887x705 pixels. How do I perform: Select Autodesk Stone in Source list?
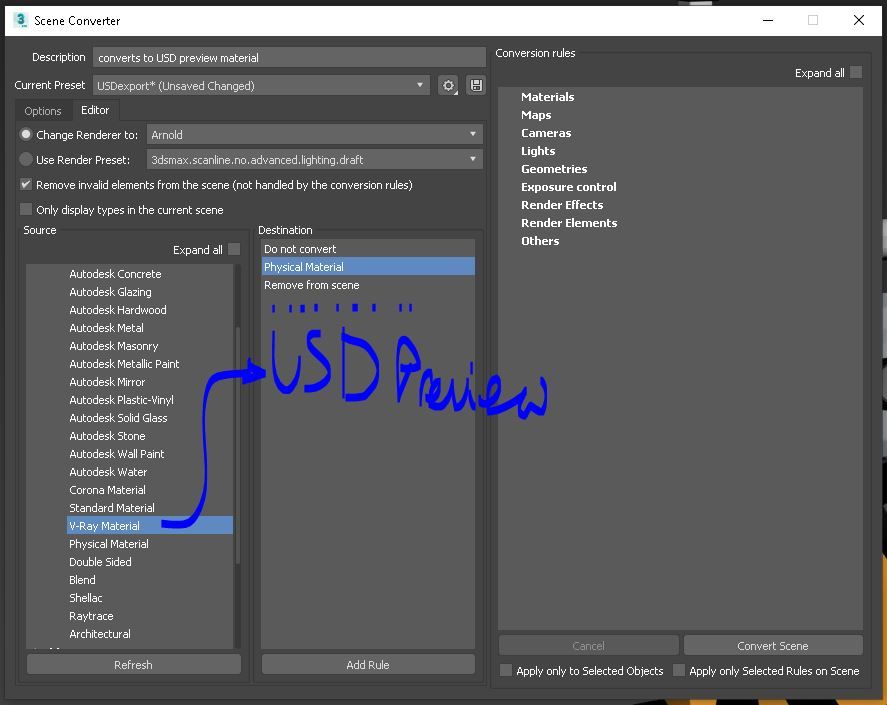pyautogui.click(x=107, y=436)
